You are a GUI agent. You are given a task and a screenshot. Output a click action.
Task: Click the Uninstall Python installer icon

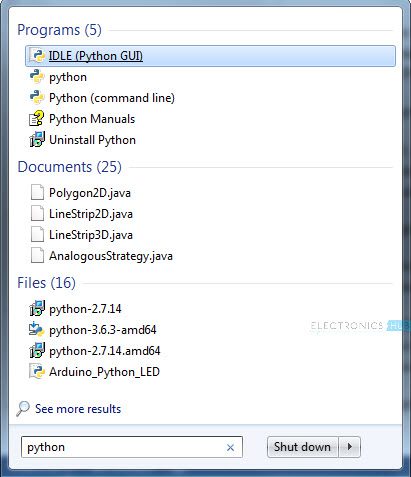point(37,140)
